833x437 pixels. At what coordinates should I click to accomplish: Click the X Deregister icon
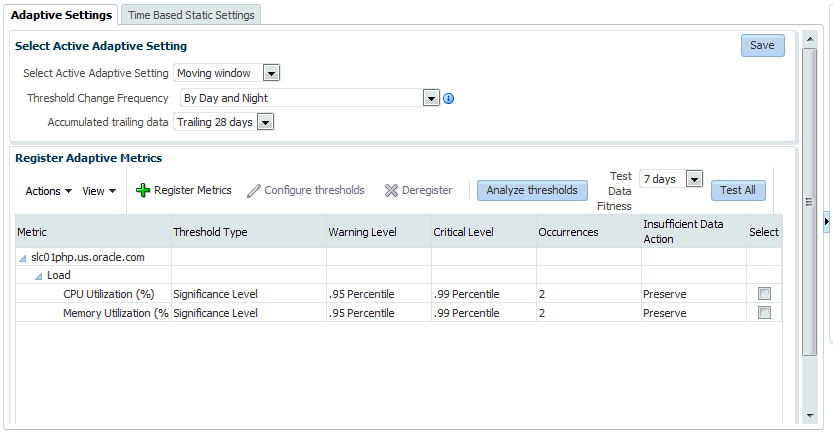point(392,190)
